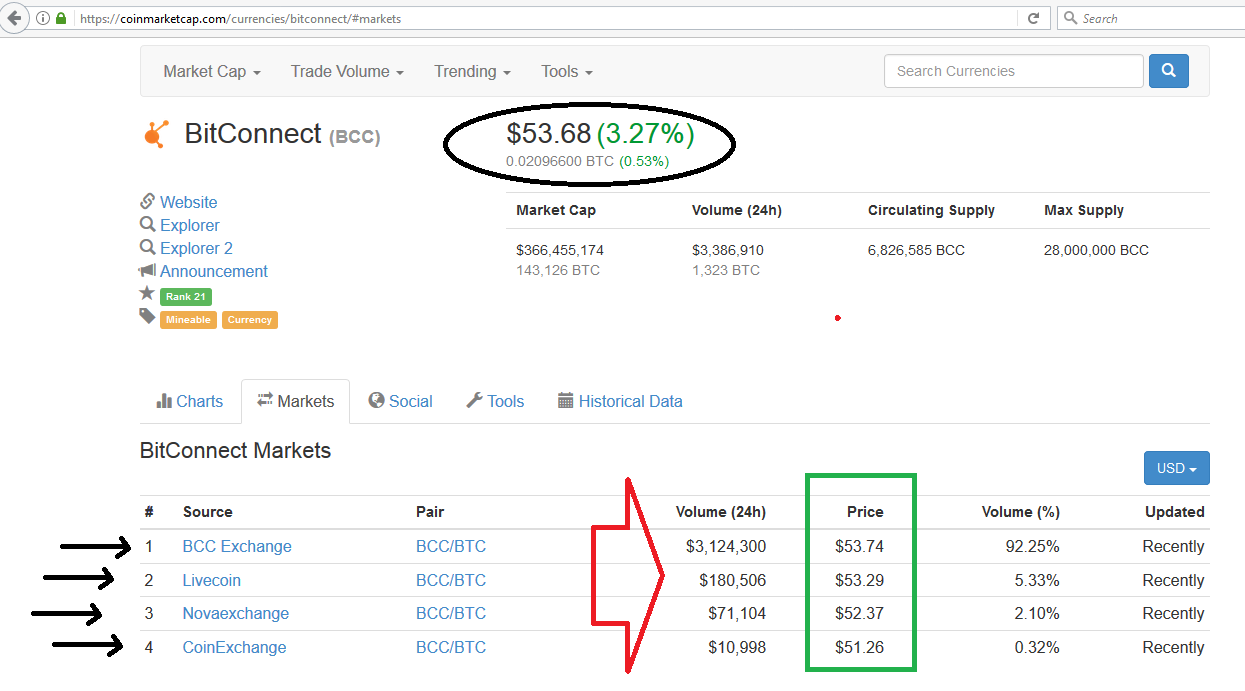The width and height of the screenshot is (1245, 691).
Task: Click the $366,455,174 market cap value
Action: click(x=560, y=250)
